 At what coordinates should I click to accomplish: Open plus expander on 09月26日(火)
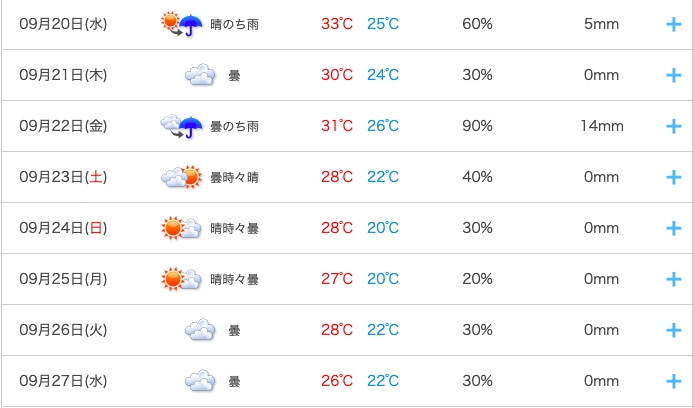[x=674, y=330]
